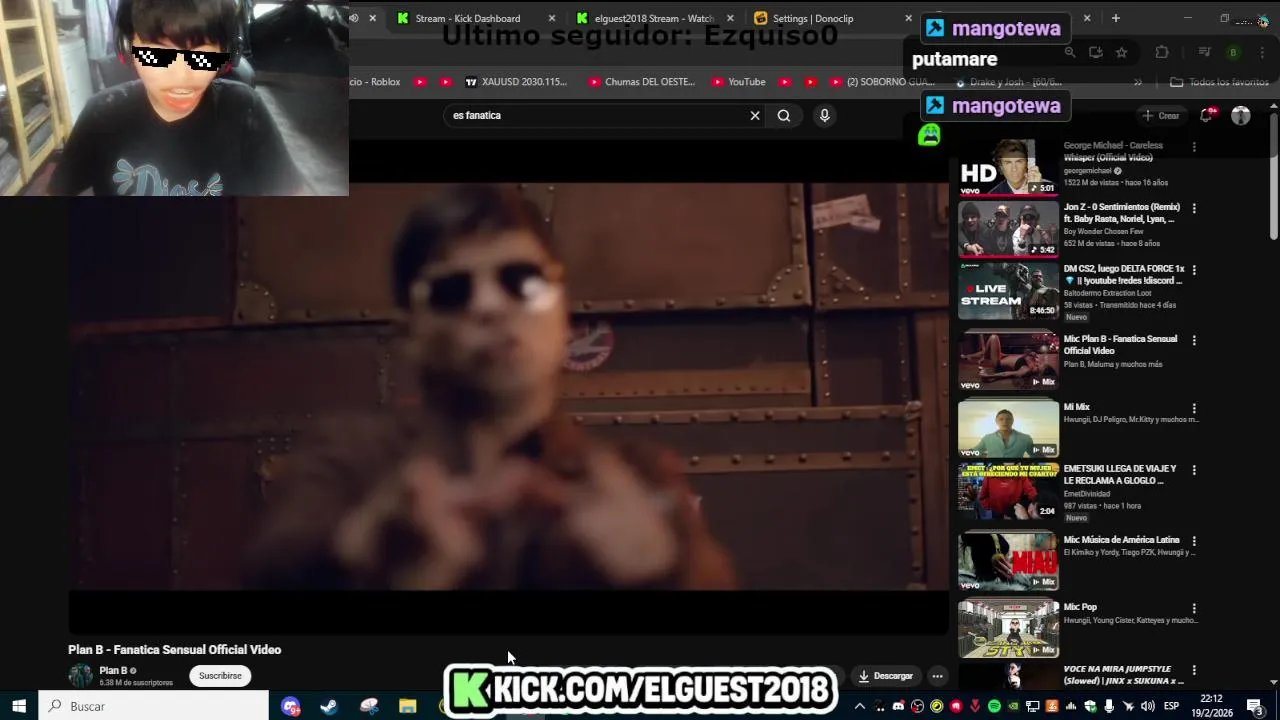Viewport: 1280px width, 720px height.
Task: Open options for Mix Música de América Latina
Action: (x=1194, y=541)
